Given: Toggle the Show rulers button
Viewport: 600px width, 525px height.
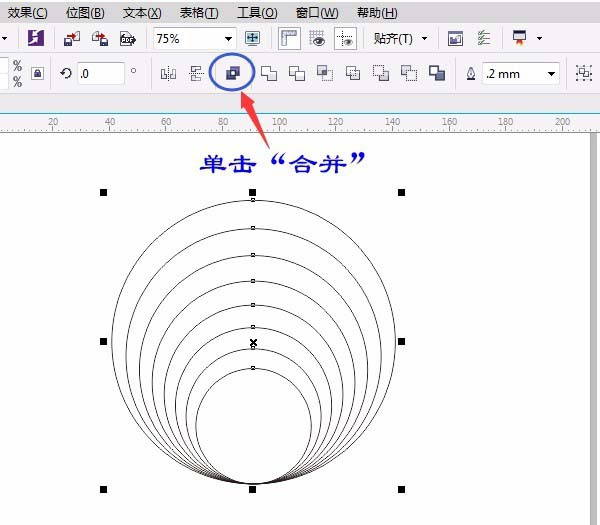Looking at the screenshot, I should pyautogui.click(x=289, y=38).
